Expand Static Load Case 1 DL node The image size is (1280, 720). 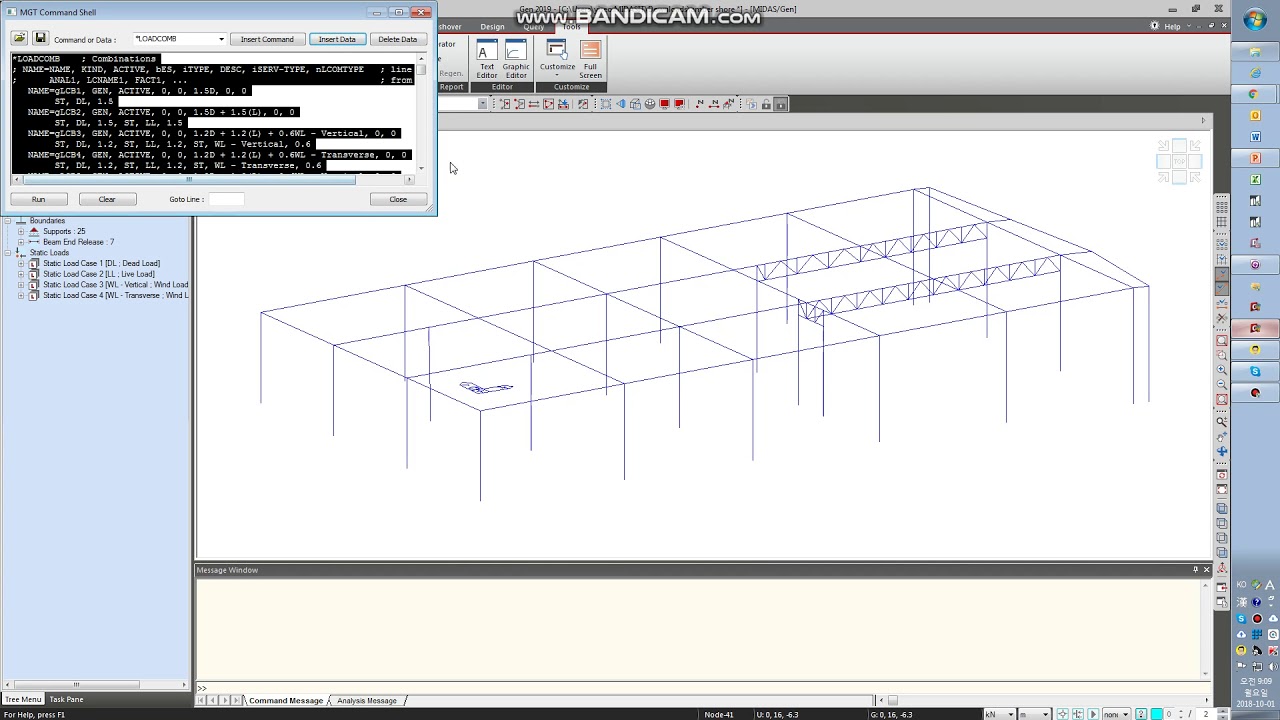(x=21, y=263)
